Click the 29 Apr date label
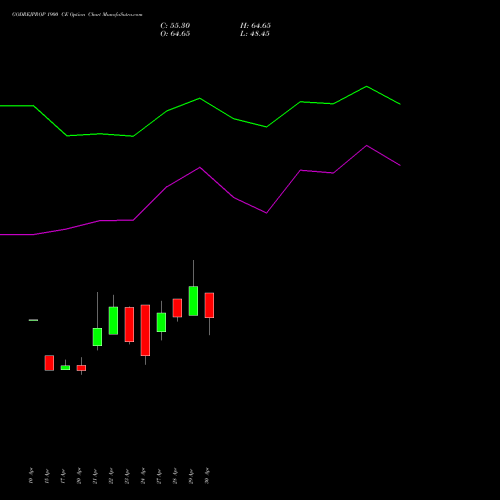 [191, 476]
